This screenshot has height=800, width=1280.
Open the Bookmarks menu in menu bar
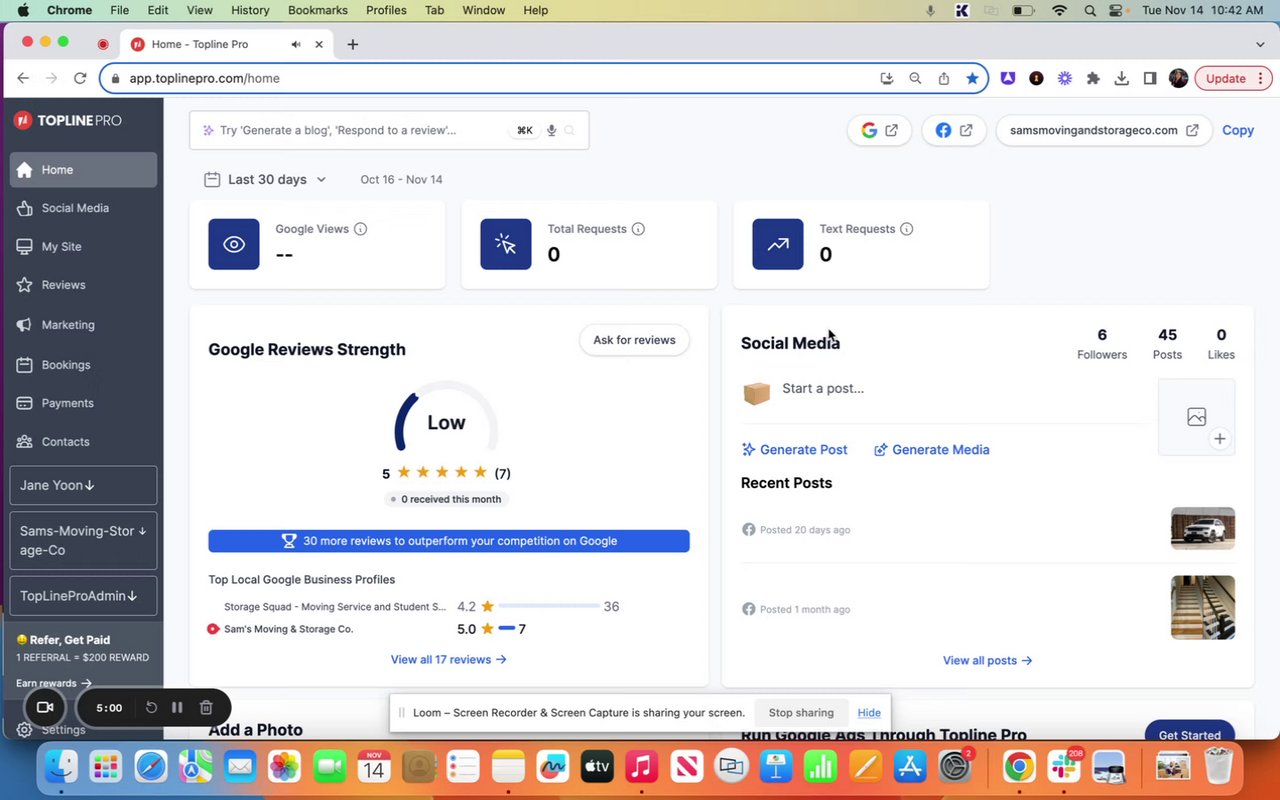[x=318, y=10]
